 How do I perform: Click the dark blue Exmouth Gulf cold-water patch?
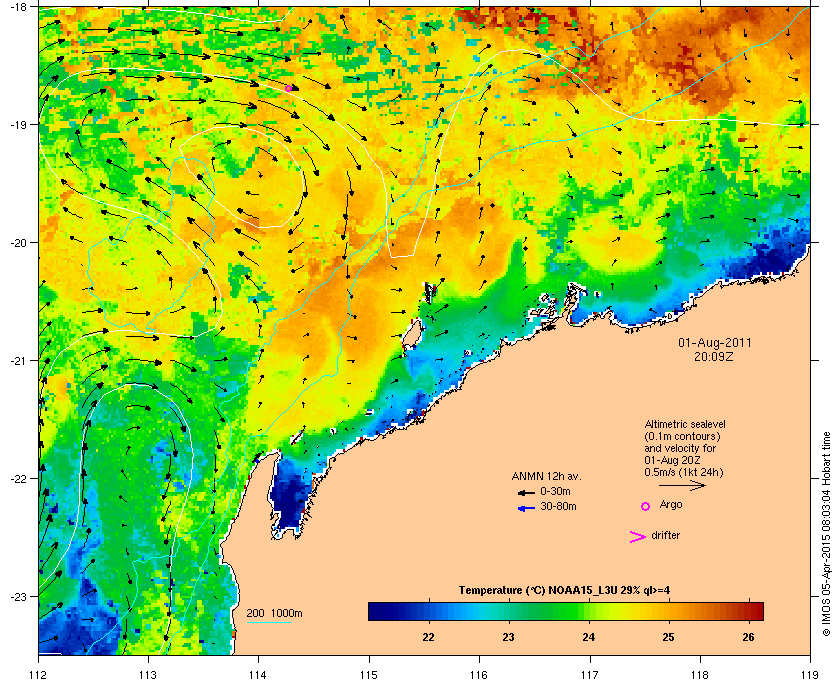pyautogui.click(x=289, y=496)
